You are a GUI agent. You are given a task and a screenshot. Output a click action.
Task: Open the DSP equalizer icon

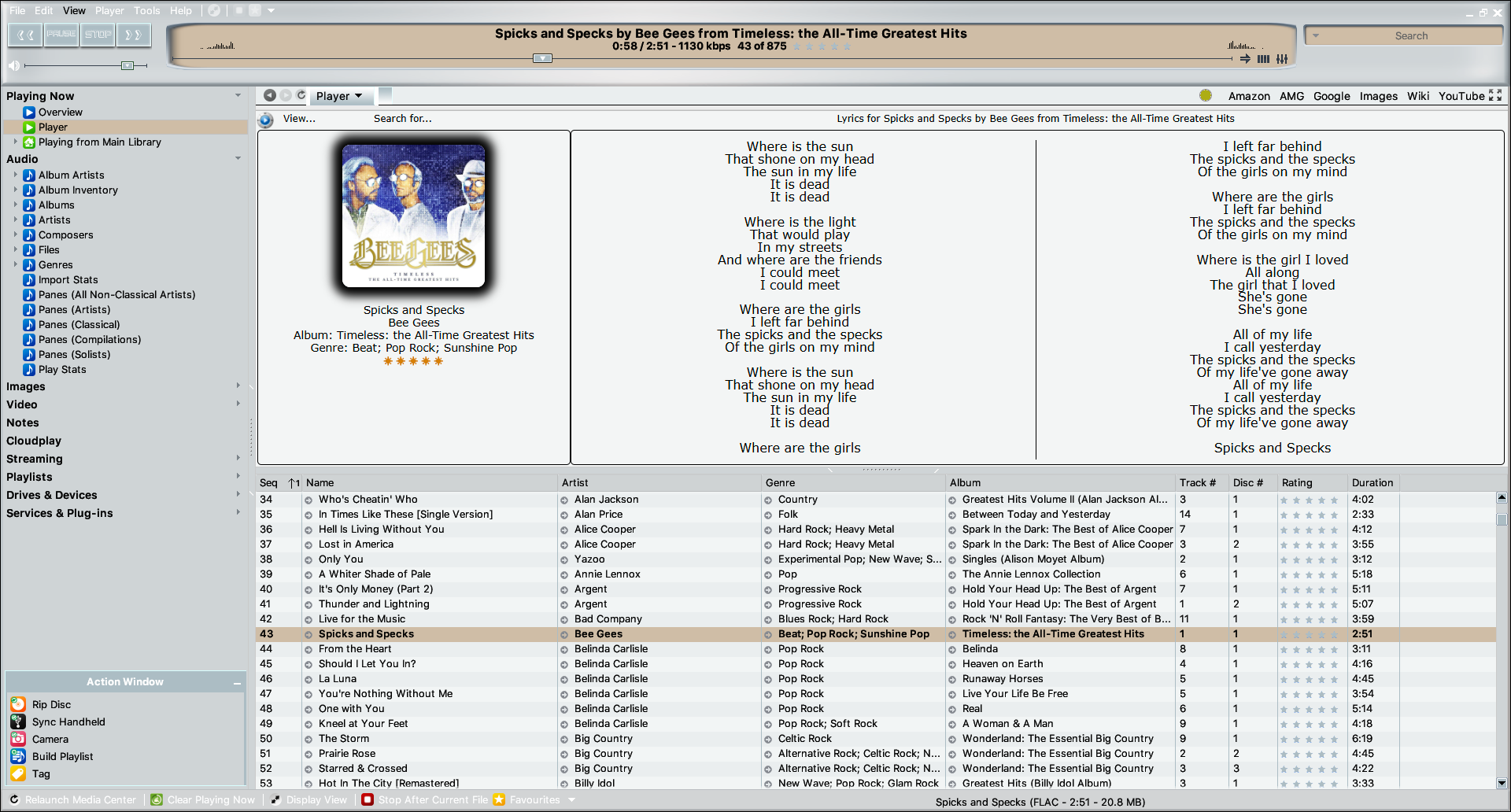coord(1282,59)
